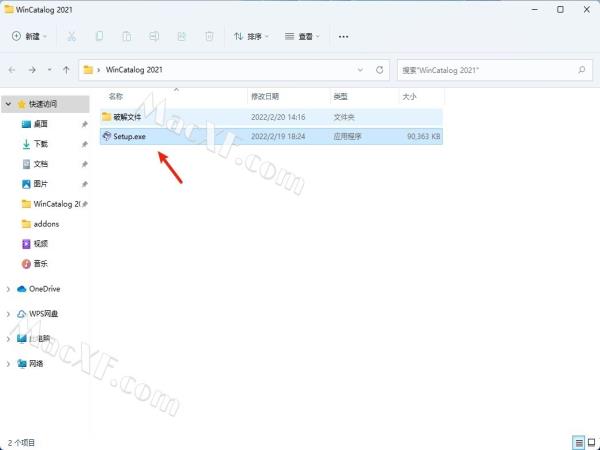Go up one folder level

click(x=66, y=70)
